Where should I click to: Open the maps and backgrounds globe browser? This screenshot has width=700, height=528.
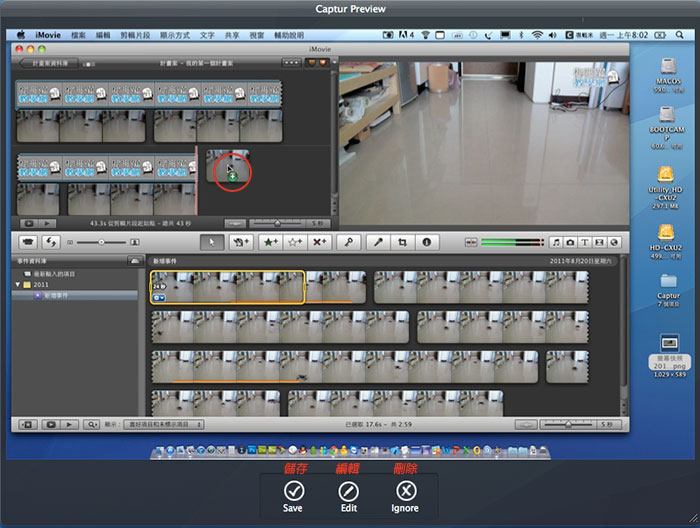coord(614,242)
